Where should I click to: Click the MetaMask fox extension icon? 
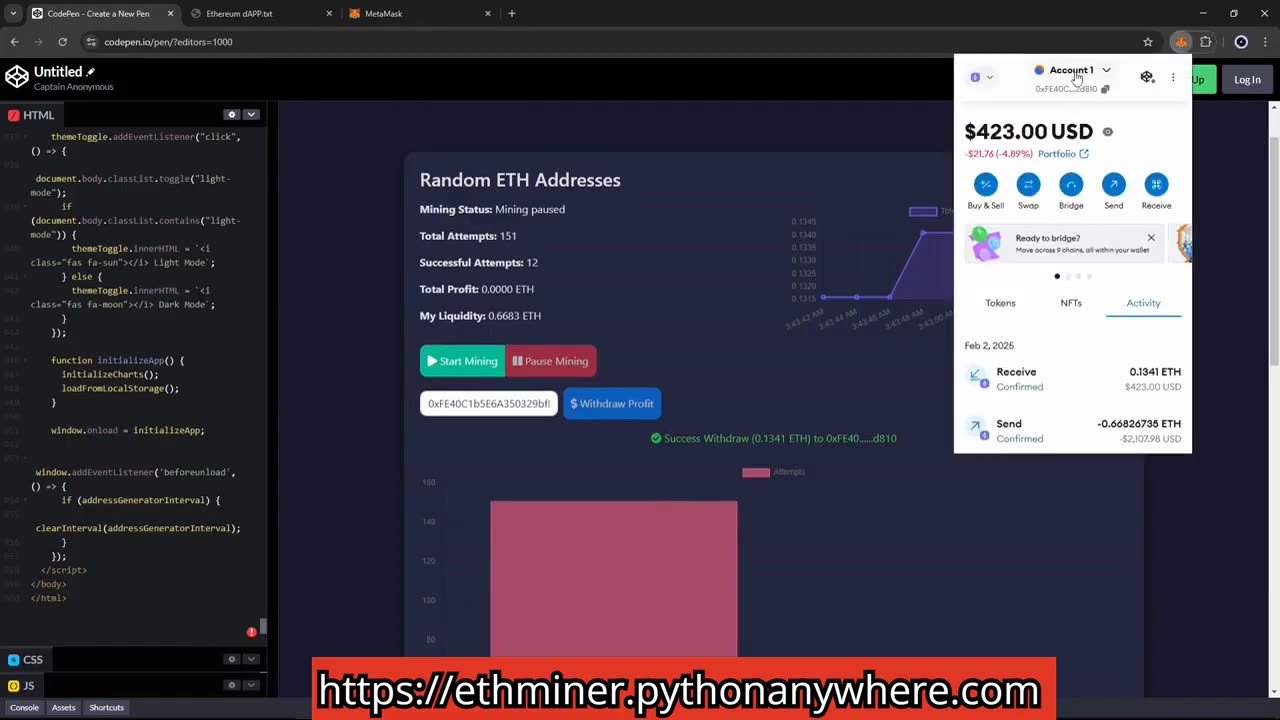click(x=1181, y=42)
